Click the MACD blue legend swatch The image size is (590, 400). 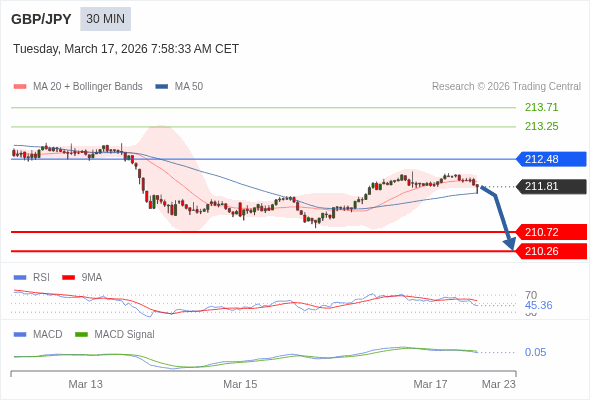click(x=20, y=335)
